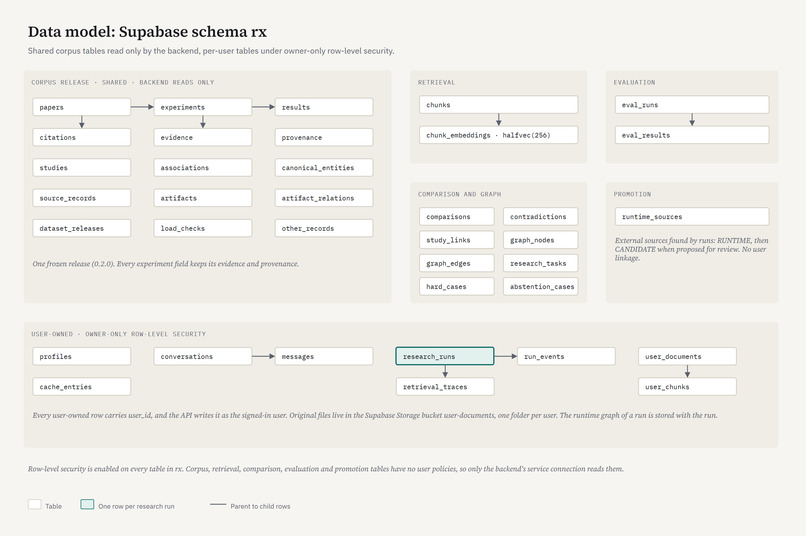Click the cache_entries table

82,386
